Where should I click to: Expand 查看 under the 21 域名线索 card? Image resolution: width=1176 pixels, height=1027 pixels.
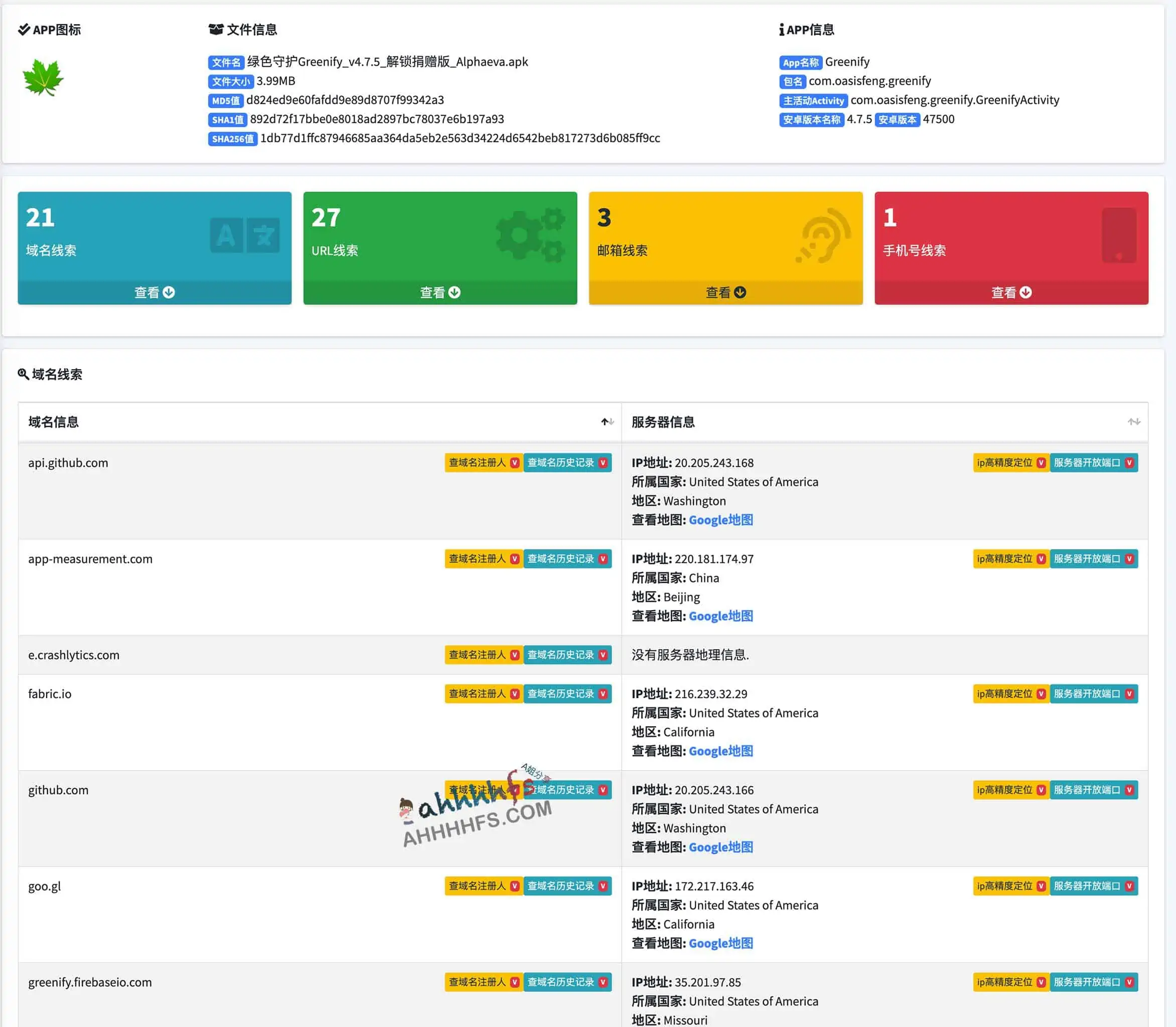[x=154, y=292]
